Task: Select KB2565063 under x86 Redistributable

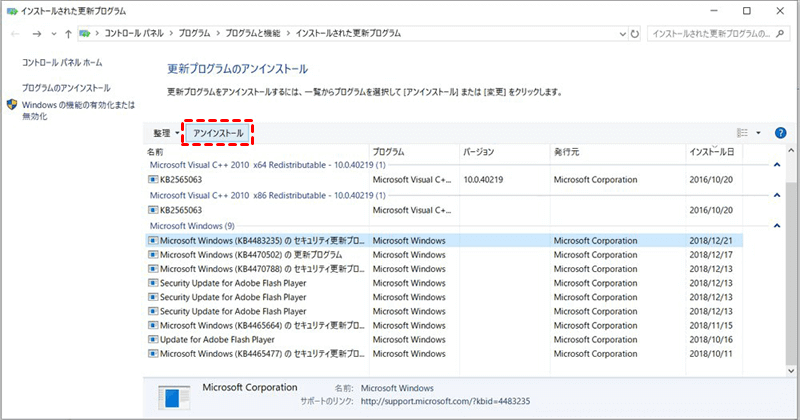Action: coord(444,210)
